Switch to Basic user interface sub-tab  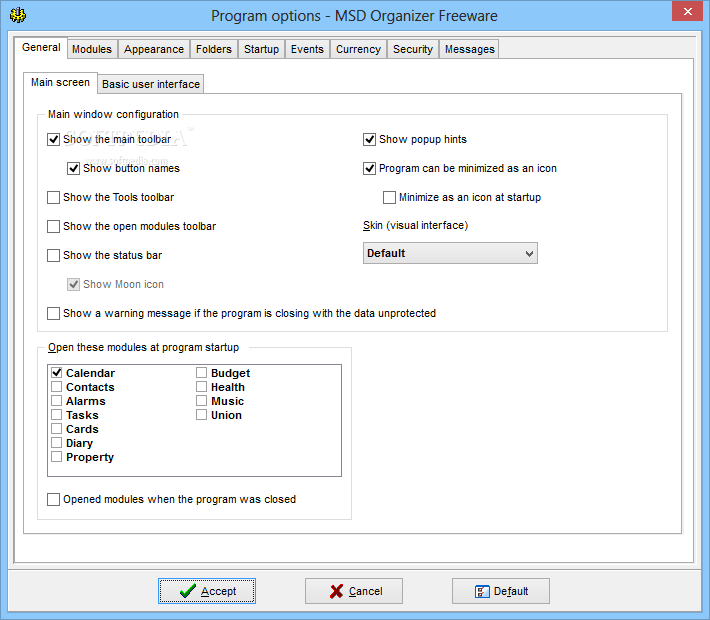point(151,84)
